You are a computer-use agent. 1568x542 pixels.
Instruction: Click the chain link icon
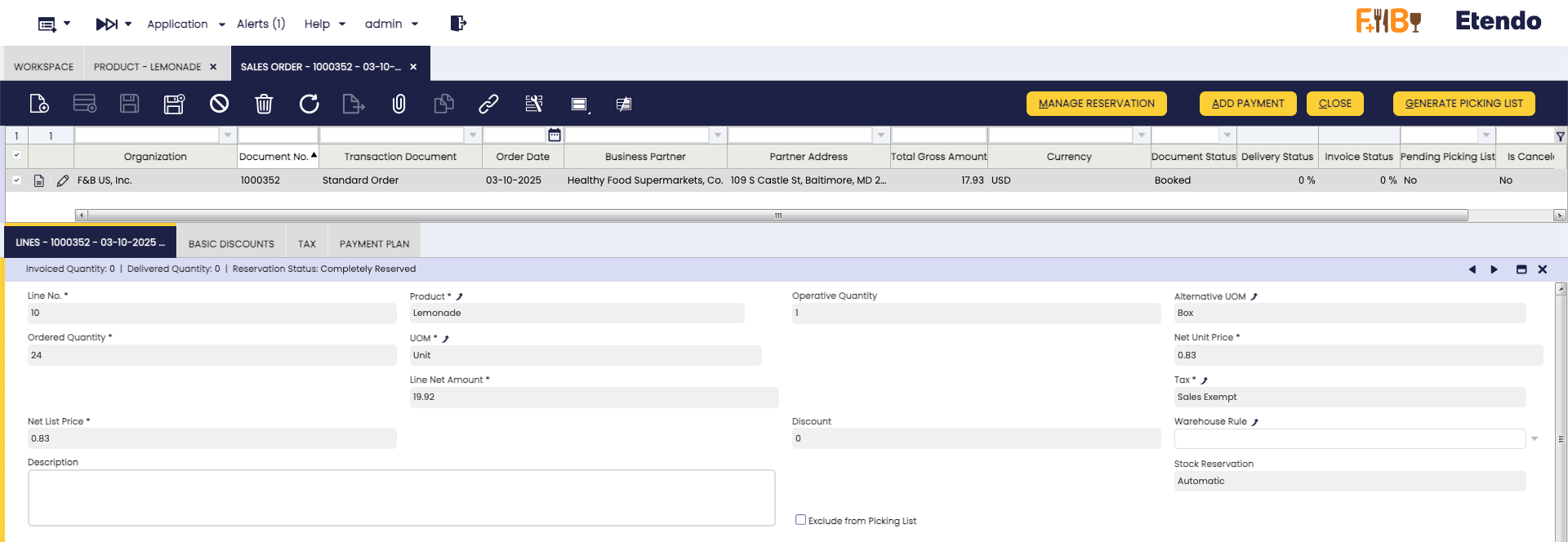pyautogui.click(x=488, y=104)
